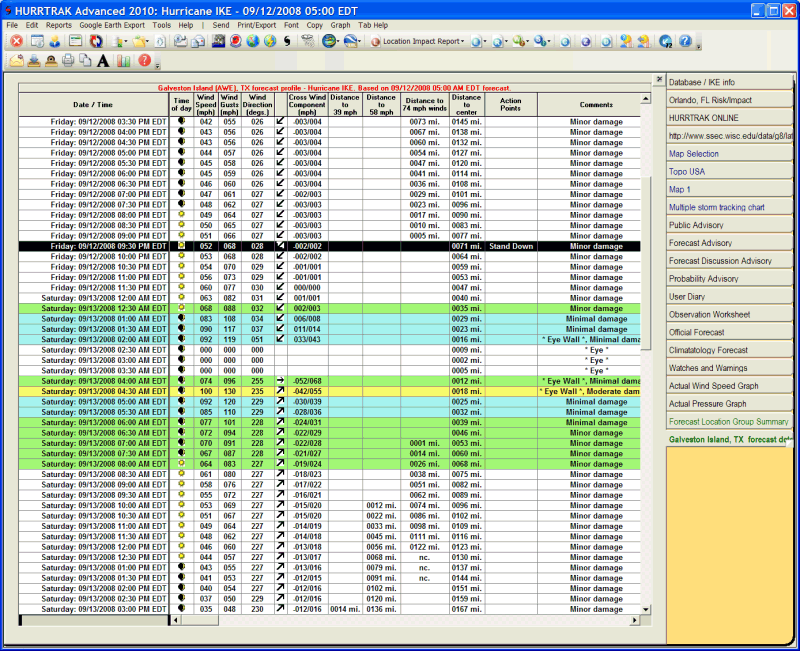Screen dimensions: 800x651
Task: Click the bar chart icon in second toolbar row
Action: point(123,60)
